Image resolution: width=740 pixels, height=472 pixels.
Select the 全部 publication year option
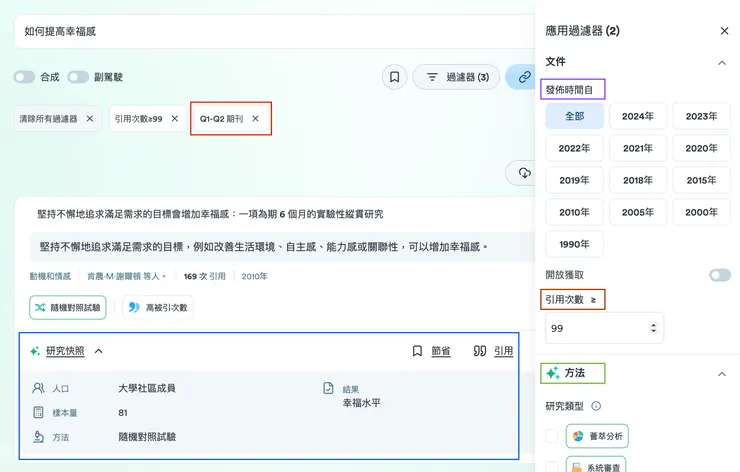(574, 117)
